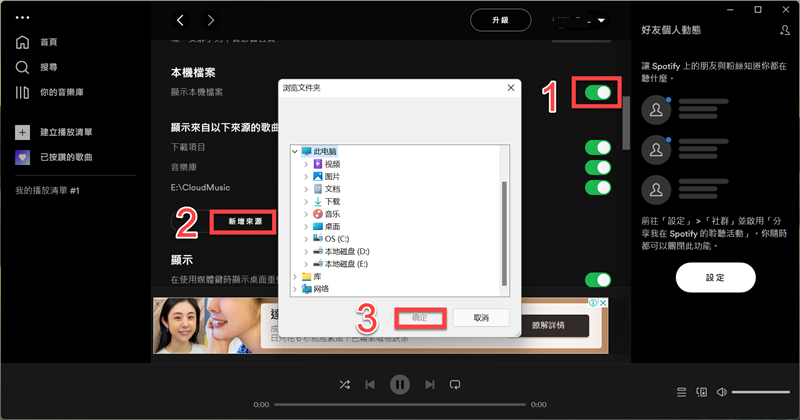The height and width of the screenshot is (420, 800).
Task: Select 库 folder in tree
Action: pyautogui.click(x=317, y=277)
